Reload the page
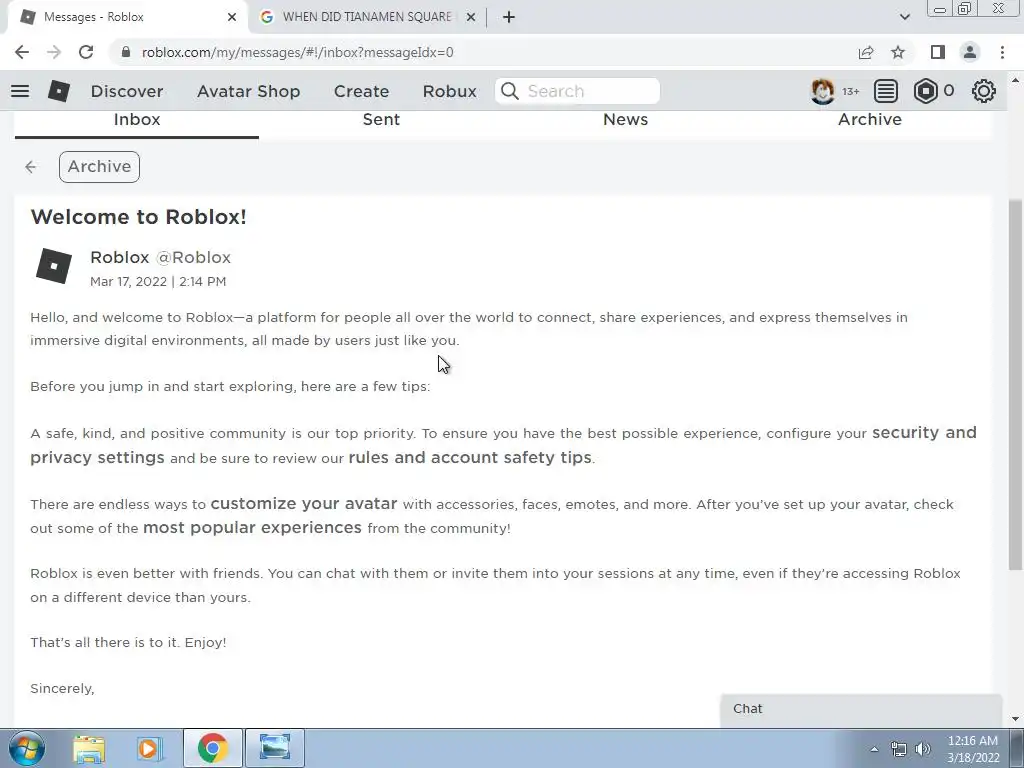This screenshot has width=1024, height=768. point(86,52)
